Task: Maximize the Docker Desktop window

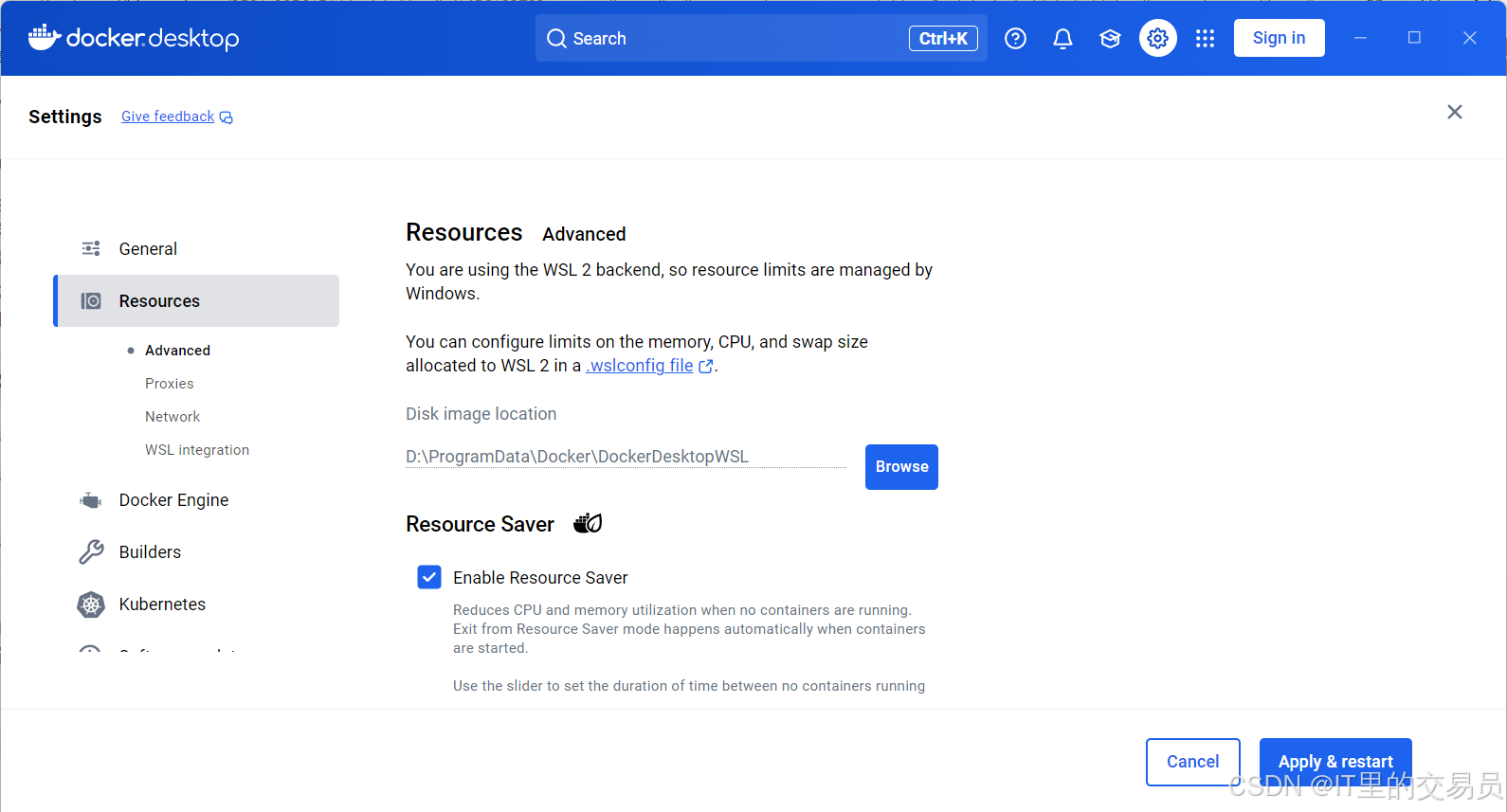Action: (x=1414, y=38)
